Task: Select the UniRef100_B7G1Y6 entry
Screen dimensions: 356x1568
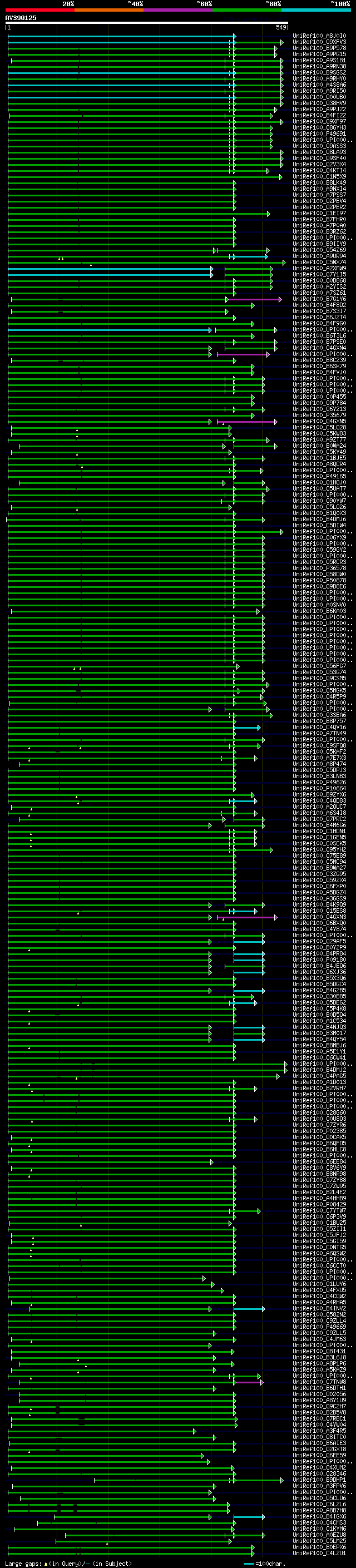Action: 319,299
